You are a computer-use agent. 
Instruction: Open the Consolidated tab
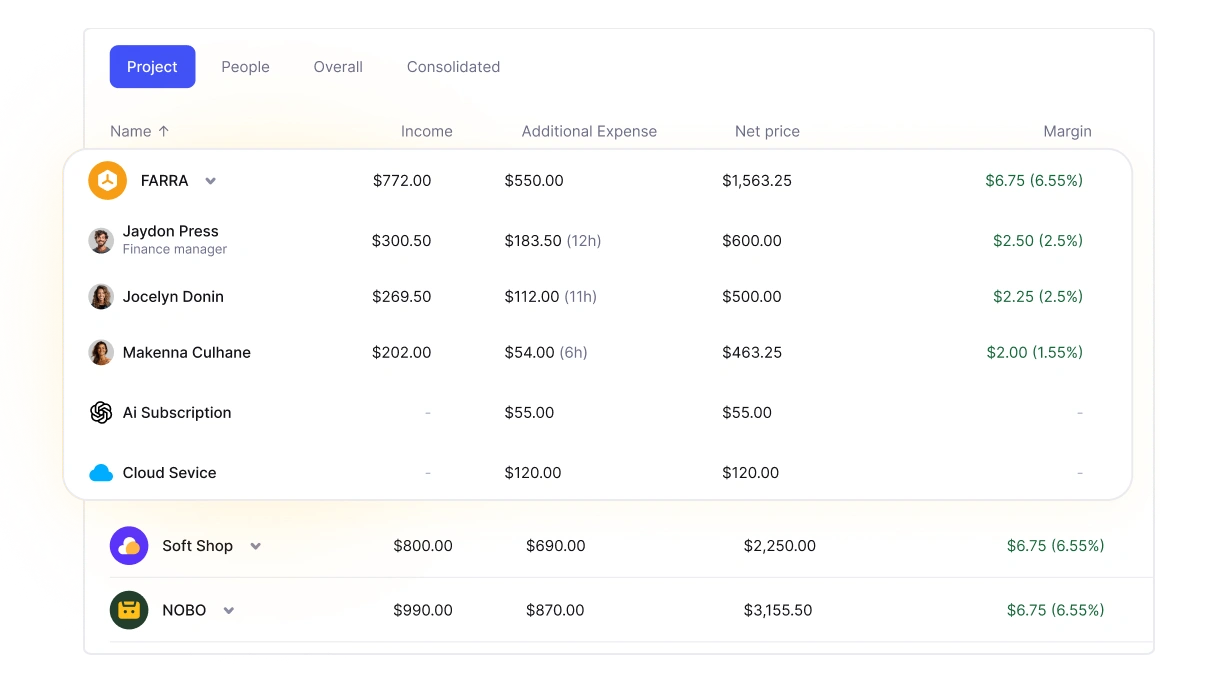pos(453,67)
